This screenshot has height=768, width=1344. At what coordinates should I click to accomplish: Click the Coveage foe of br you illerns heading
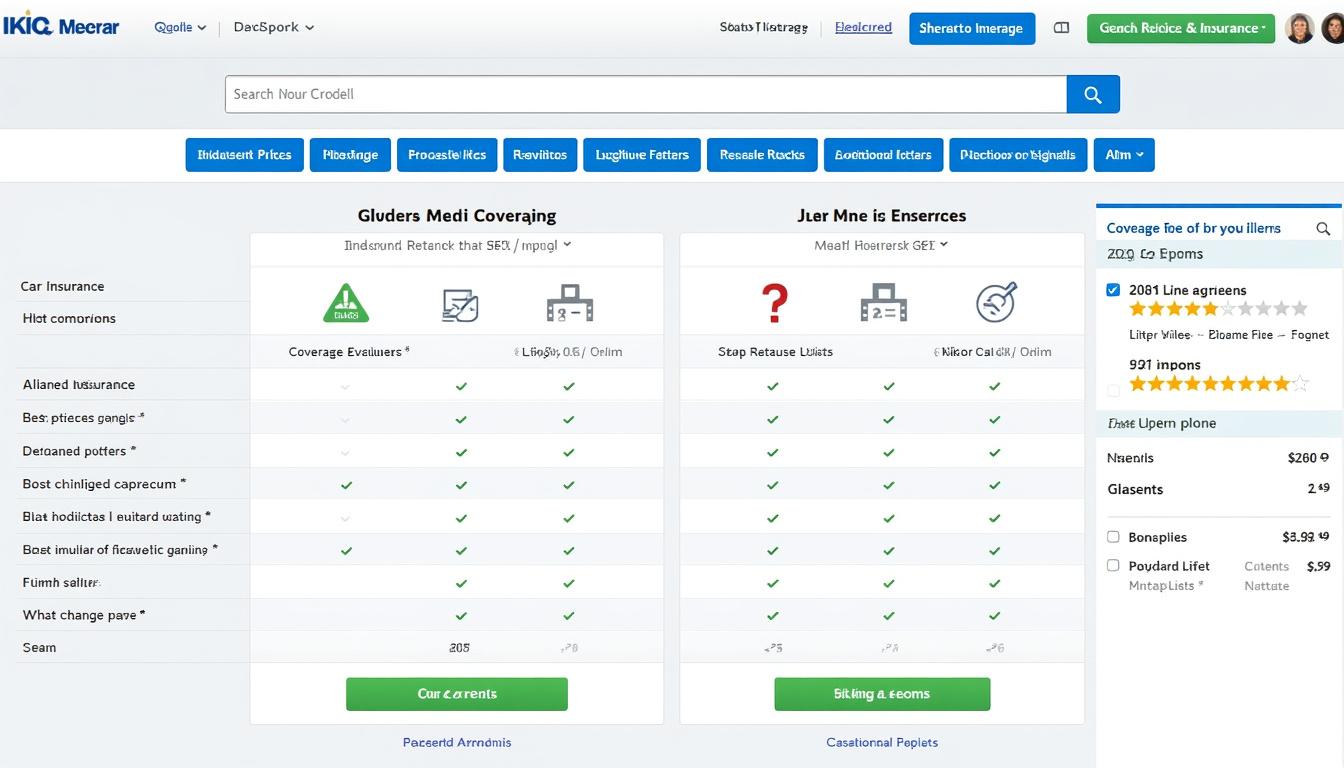point(1193,228)
